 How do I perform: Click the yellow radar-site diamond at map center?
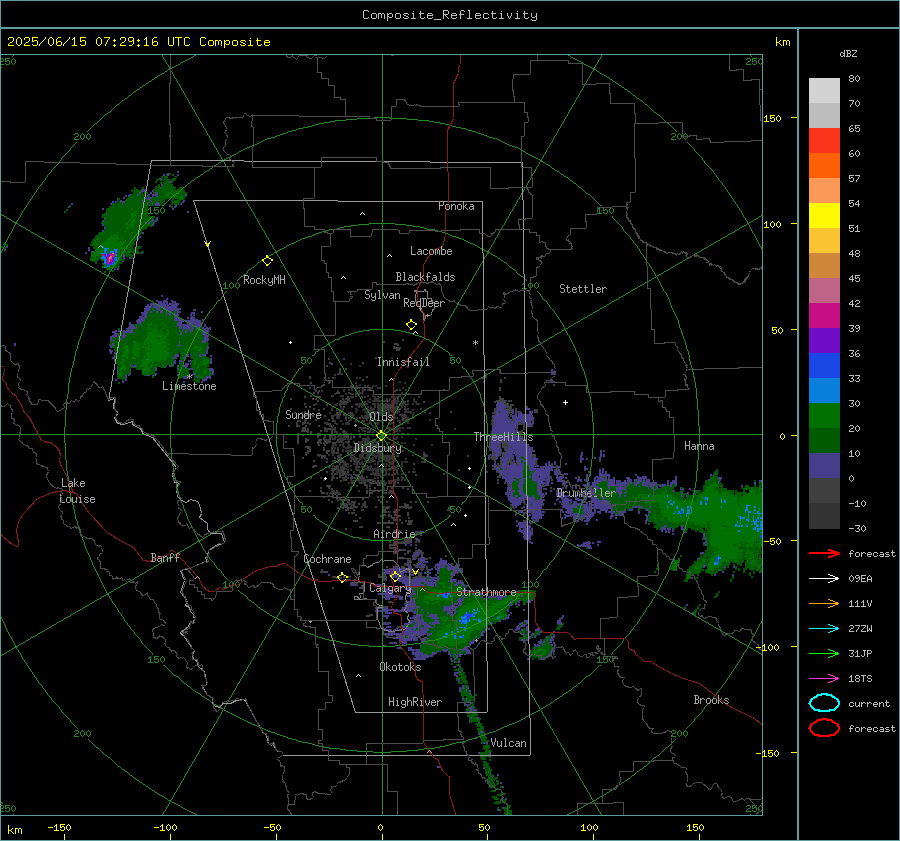382,436
